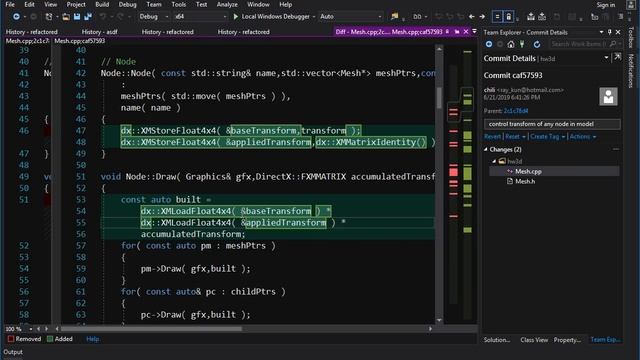Click the commit message text box

552,124
